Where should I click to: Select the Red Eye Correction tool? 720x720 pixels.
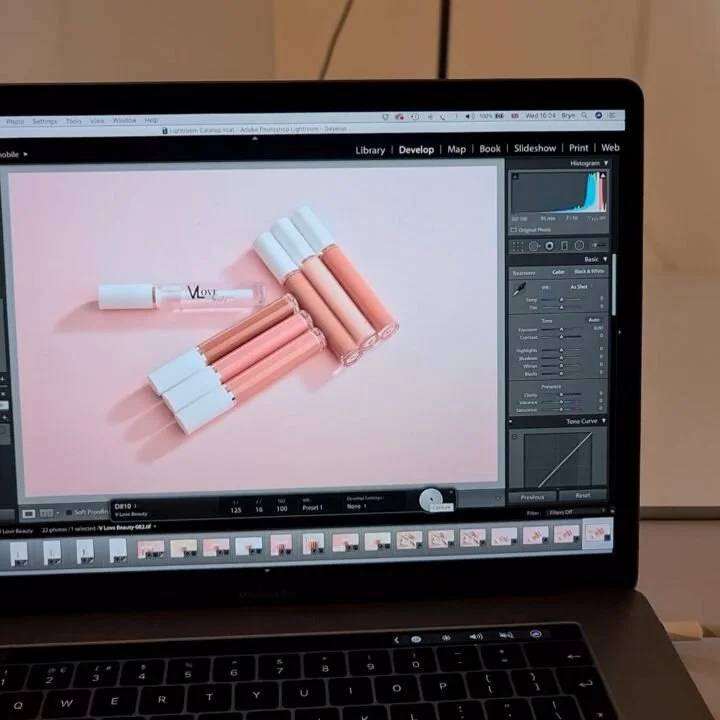549,246
